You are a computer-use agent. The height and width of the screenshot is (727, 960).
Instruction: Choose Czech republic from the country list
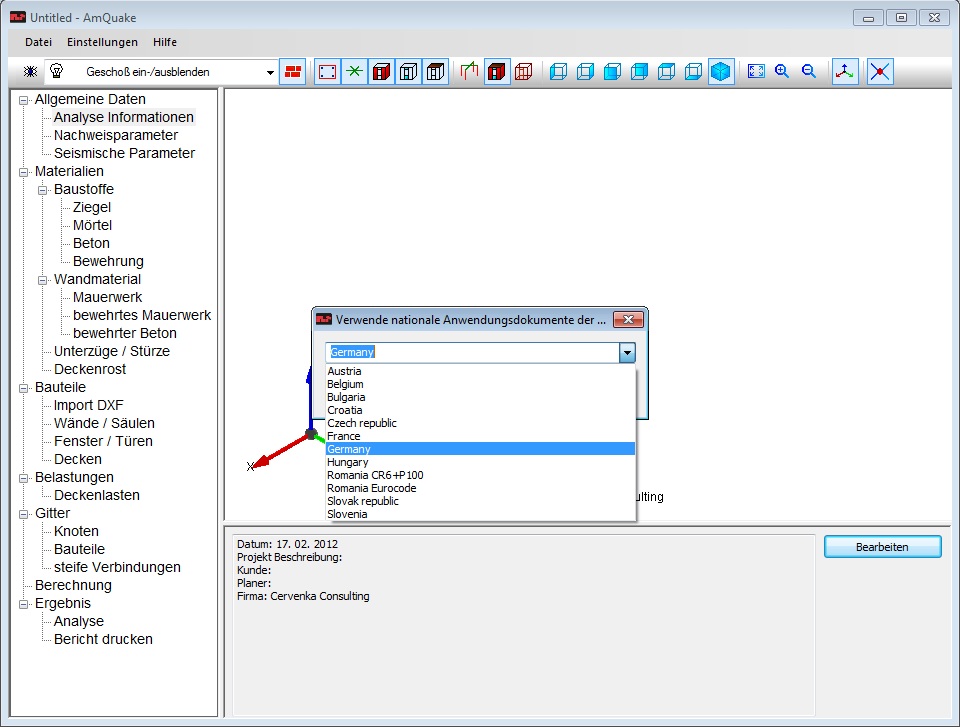[x=481, y=423]
